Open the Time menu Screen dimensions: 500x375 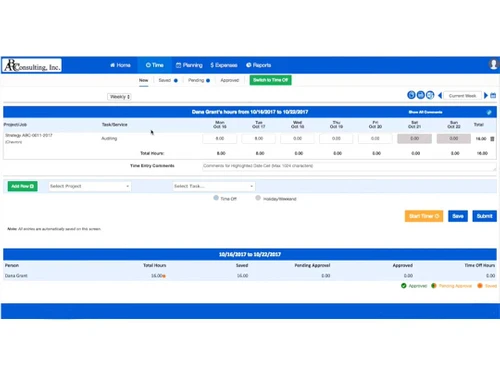(154, 65)
